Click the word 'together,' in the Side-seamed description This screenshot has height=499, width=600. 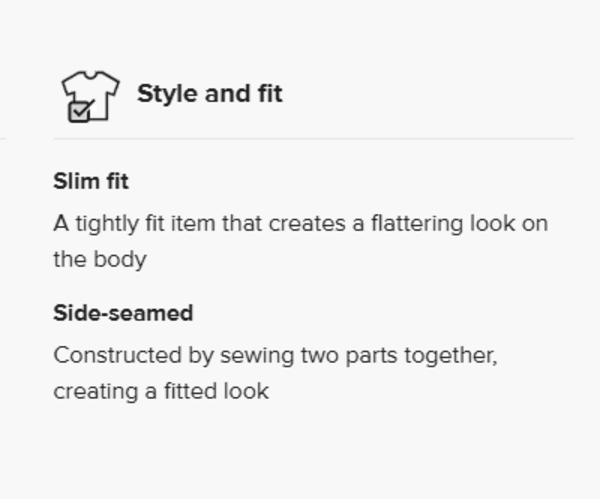(x=451, y=356)
